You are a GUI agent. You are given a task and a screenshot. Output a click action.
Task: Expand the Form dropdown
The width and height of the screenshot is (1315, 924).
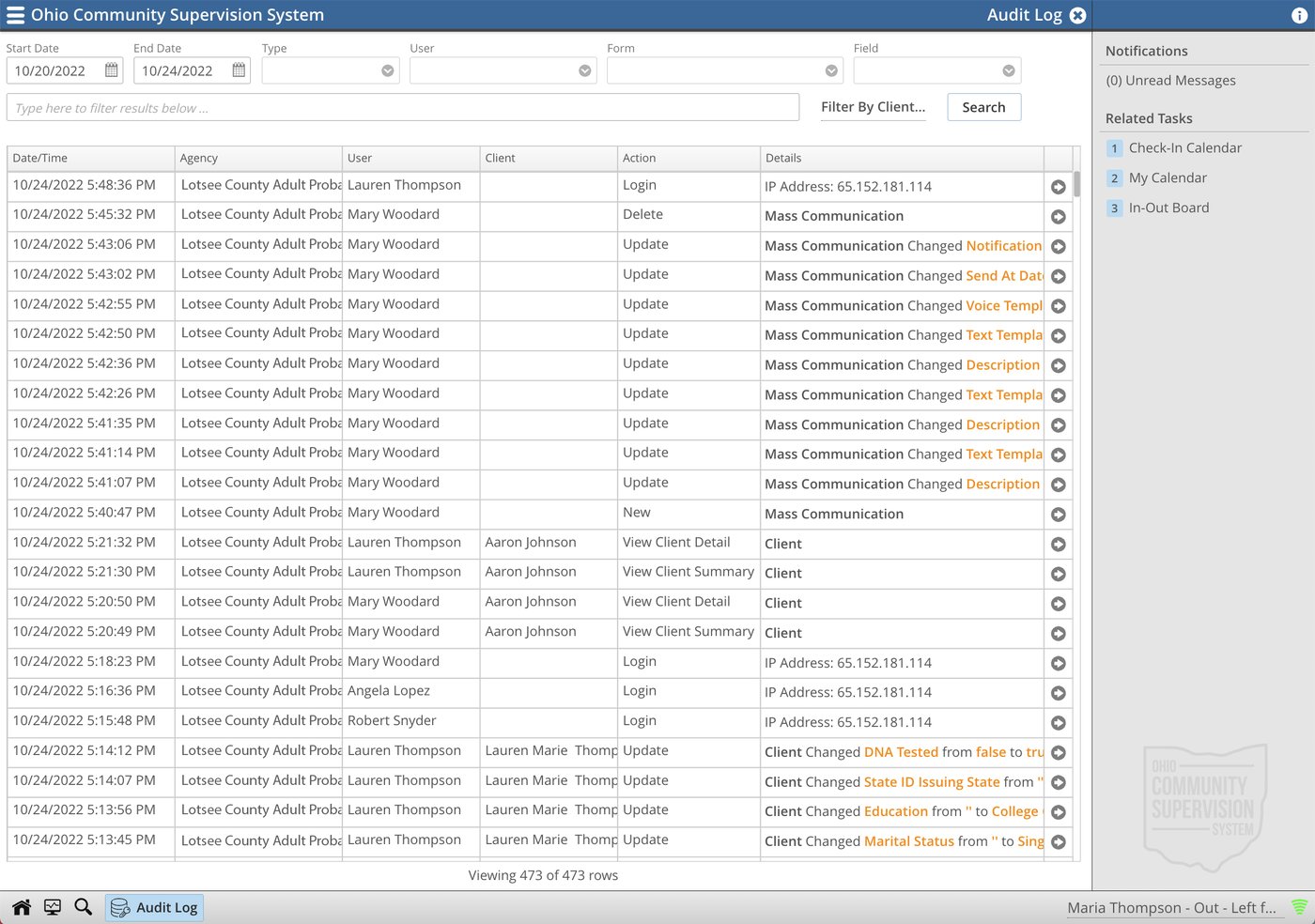tap(830, 69)
